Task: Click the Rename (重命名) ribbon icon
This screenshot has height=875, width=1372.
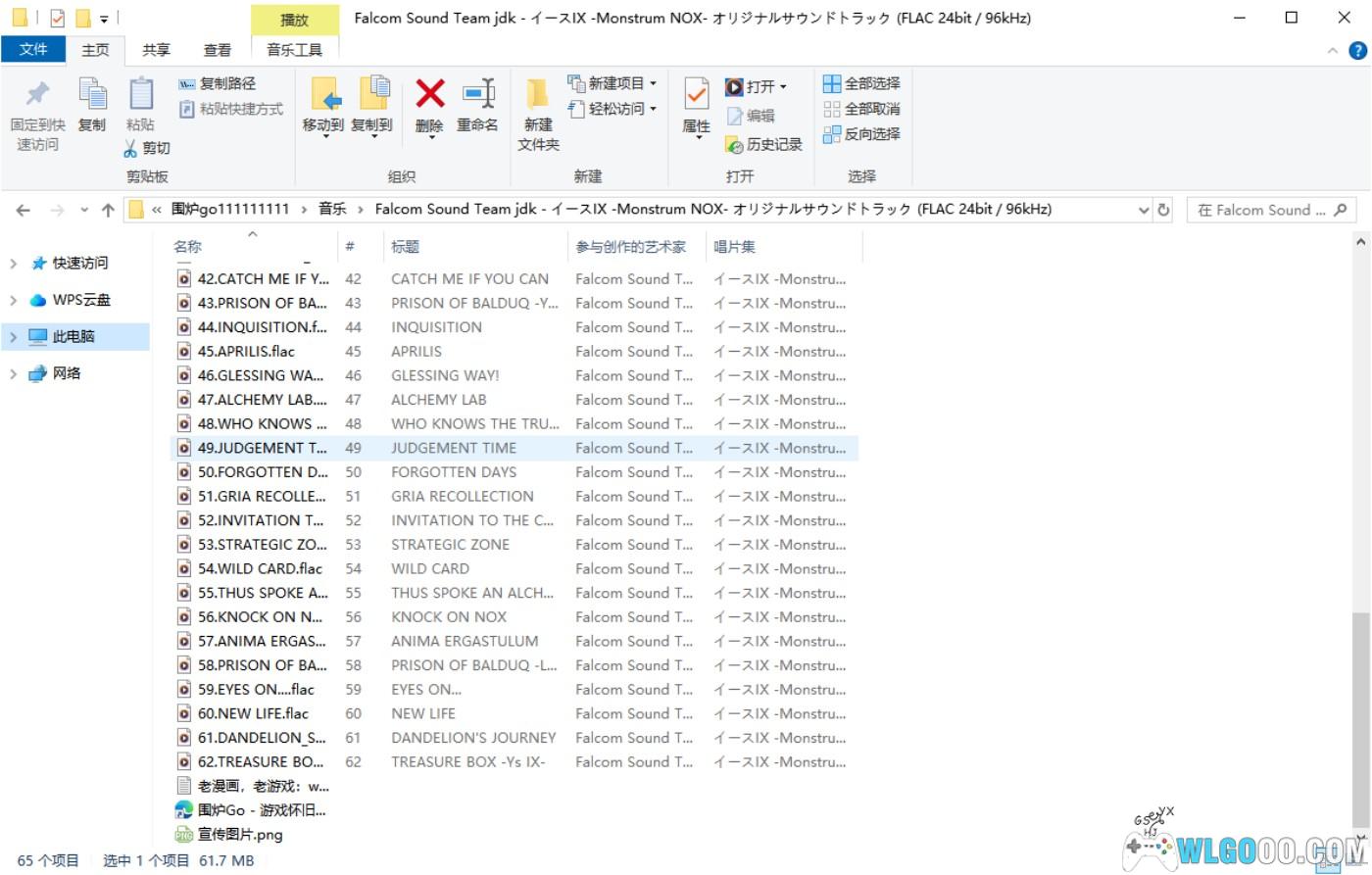Action: (x=477, y=95)
